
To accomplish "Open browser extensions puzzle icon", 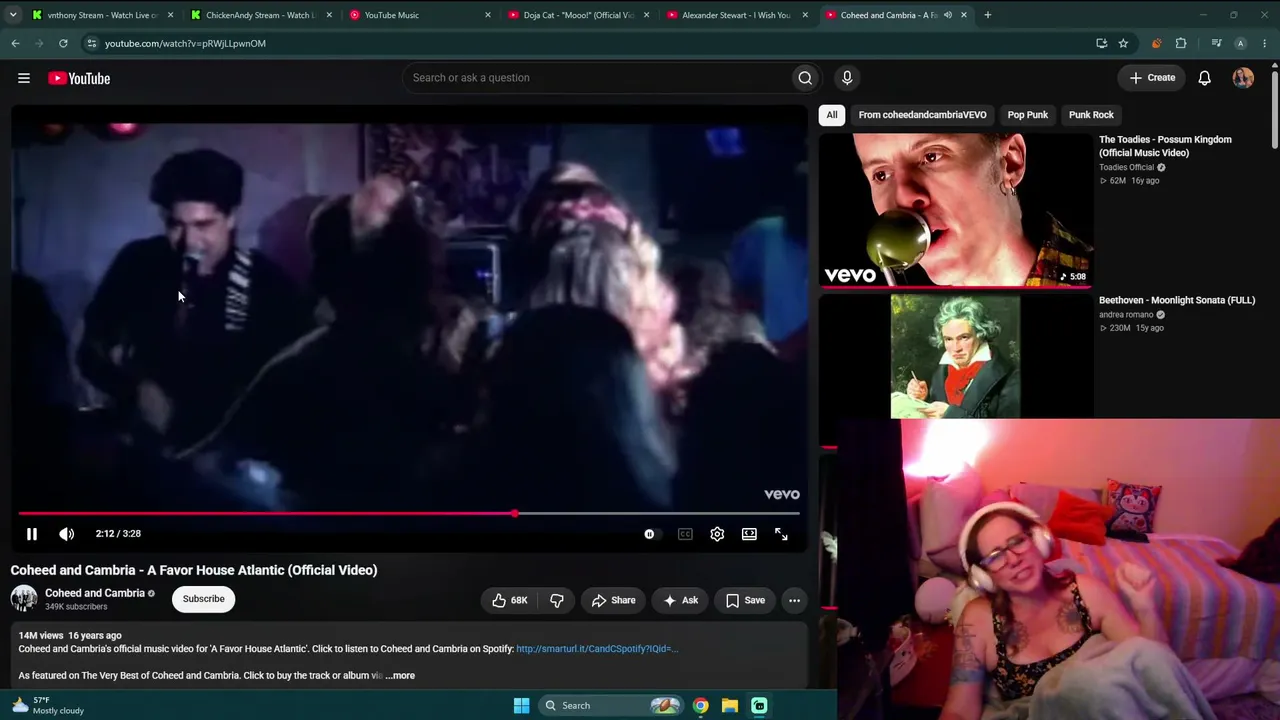I will click(1181, 44).
